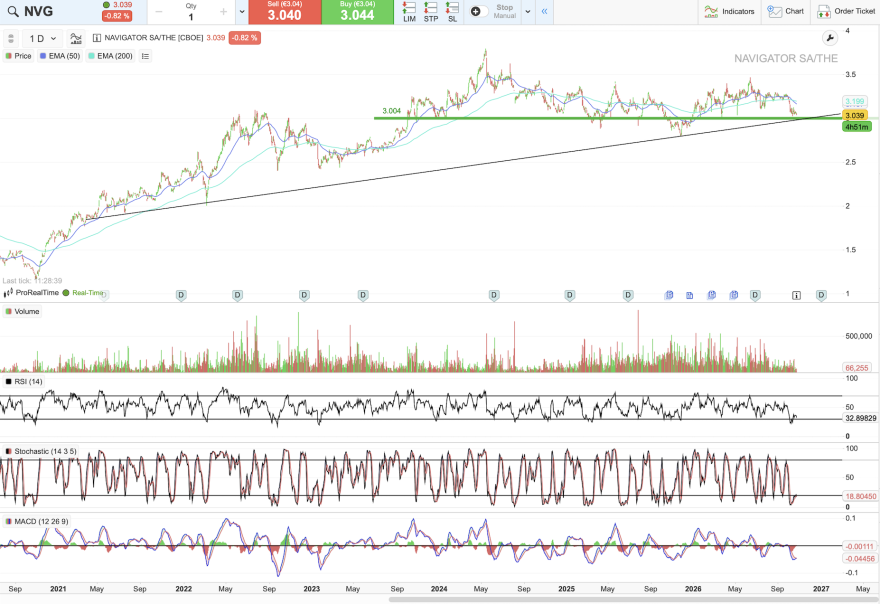Click the EMA (50) legend label

point(64,56)
